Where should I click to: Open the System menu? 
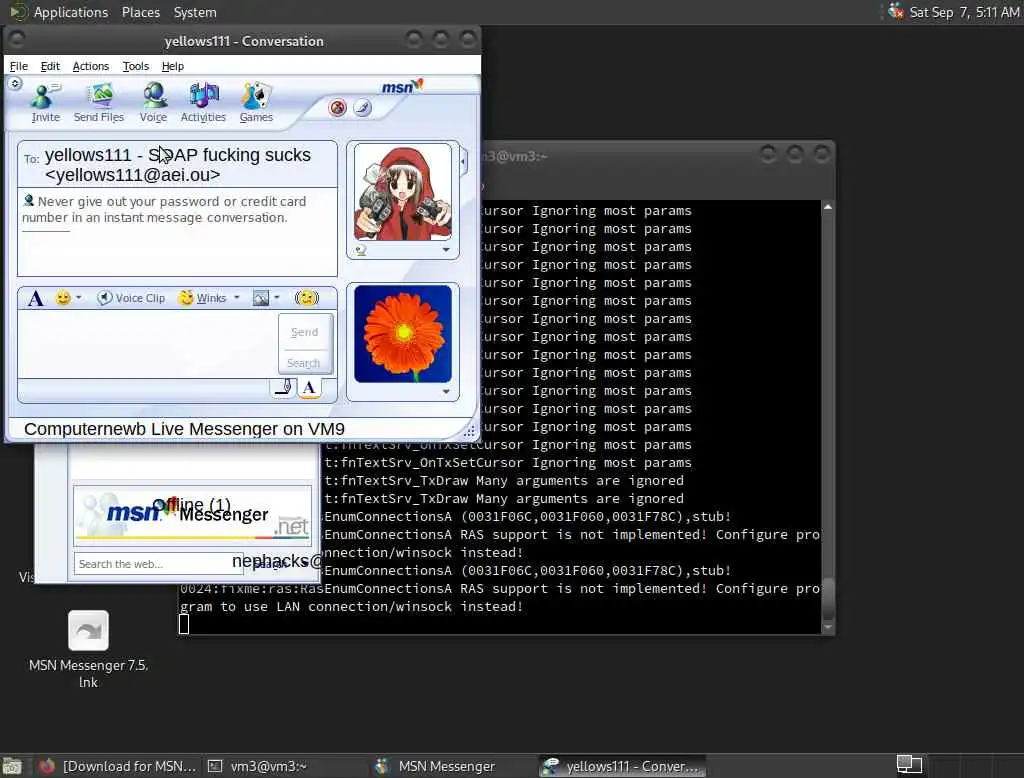(195, 12)
